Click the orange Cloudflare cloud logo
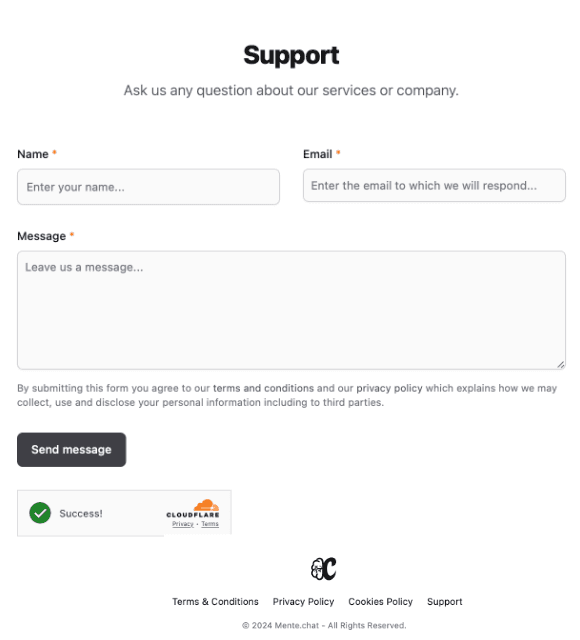Image resolution: width=580 pixels, height=640 pixels. [x=206, y=505]
